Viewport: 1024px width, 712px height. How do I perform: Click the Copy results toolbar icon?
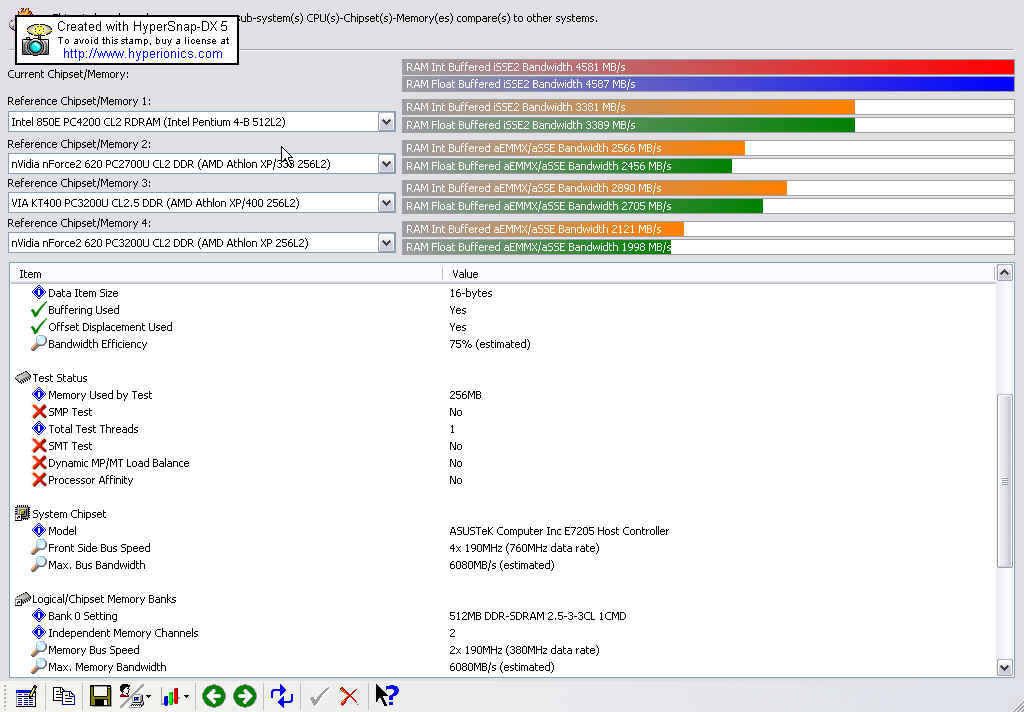click(x=63, y=696)
